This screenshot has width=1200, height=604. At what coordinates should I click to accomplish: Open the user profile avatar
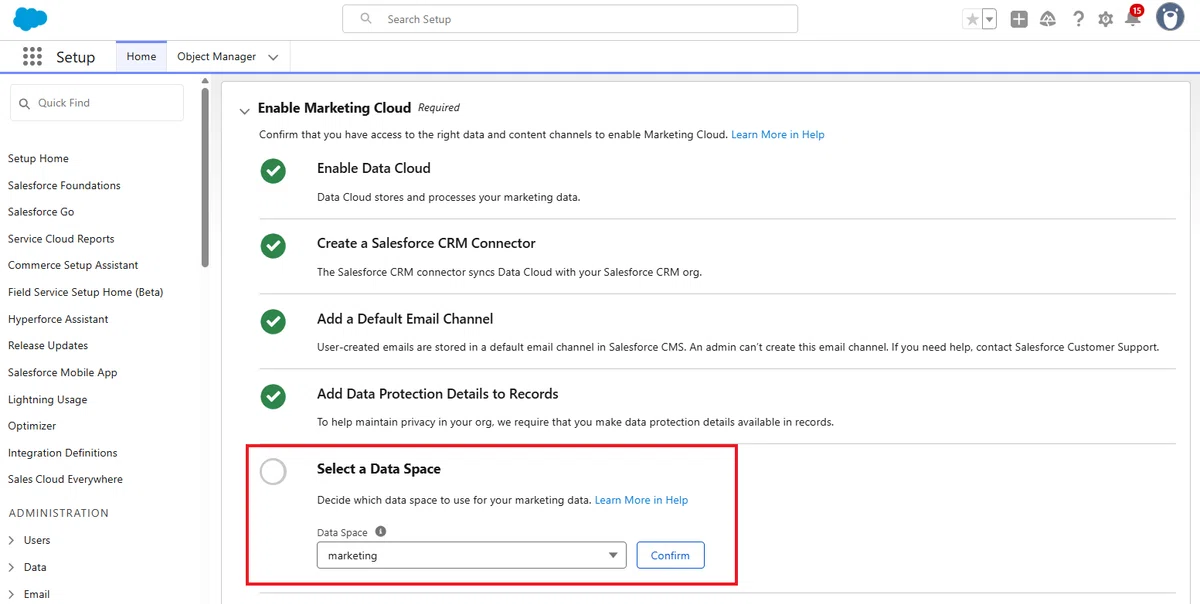pyautogui.click(x=1170, y=17)
